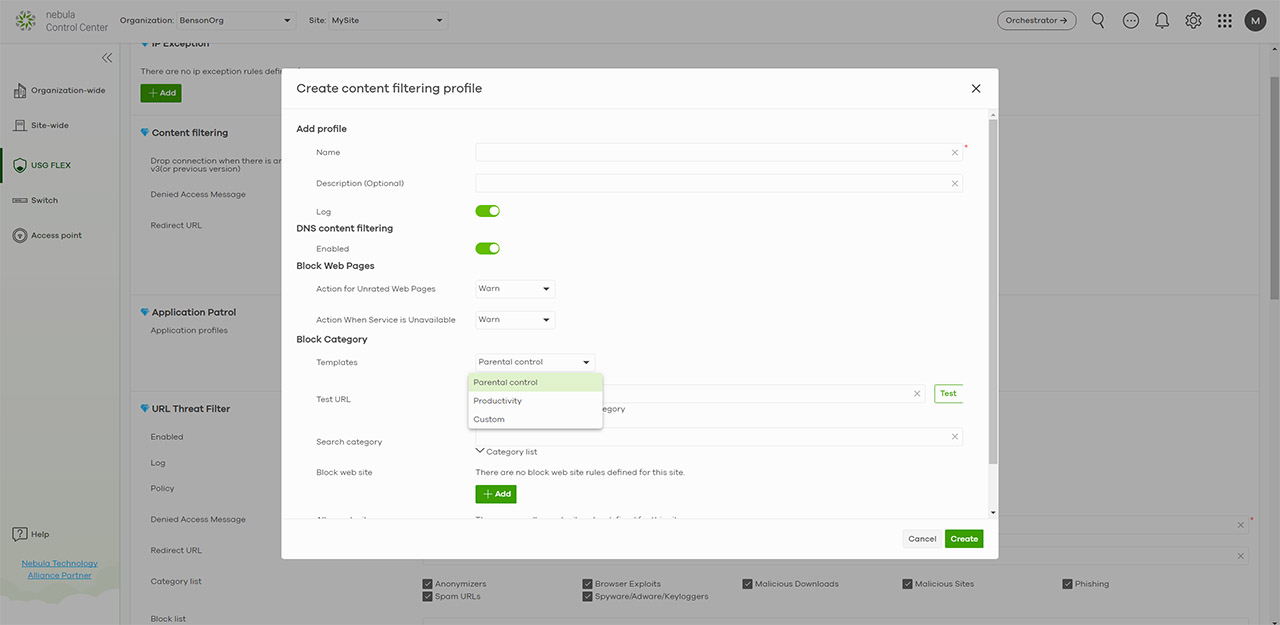Image resolution: width=1280 pixels, height=625 pixels.
Task: Click the dialog's vertical scrollbar
Action: [993, 290]
